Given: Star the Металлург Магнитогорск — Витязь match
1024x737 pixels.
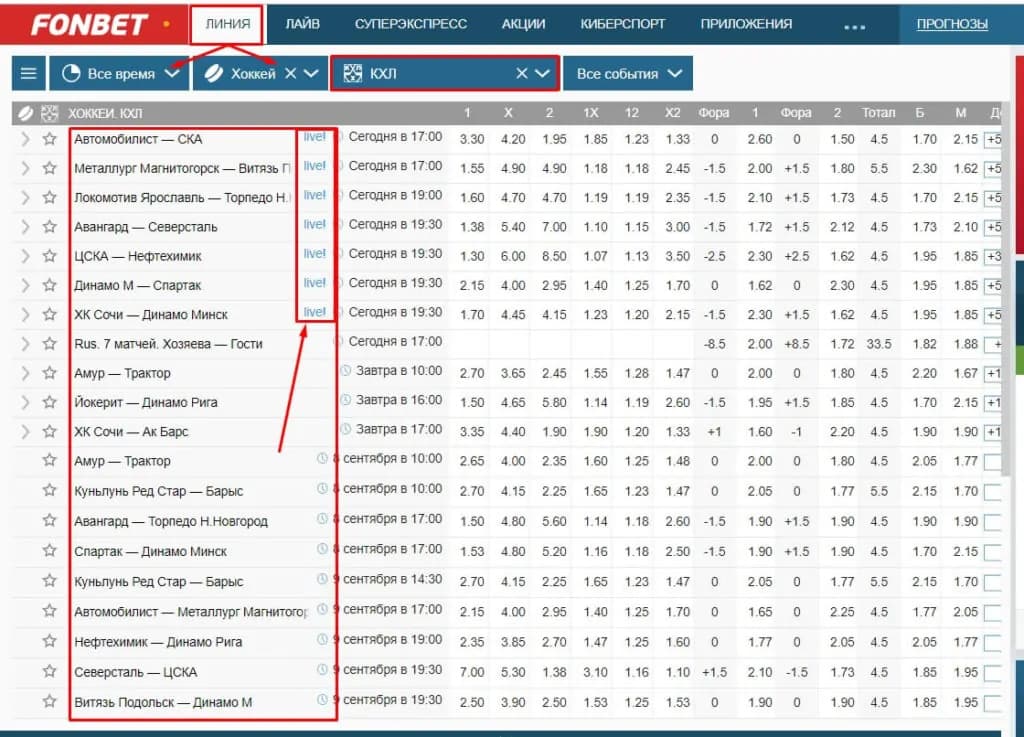Looking at the screenshot, I should pyautogui.click(x=50, y=168).
